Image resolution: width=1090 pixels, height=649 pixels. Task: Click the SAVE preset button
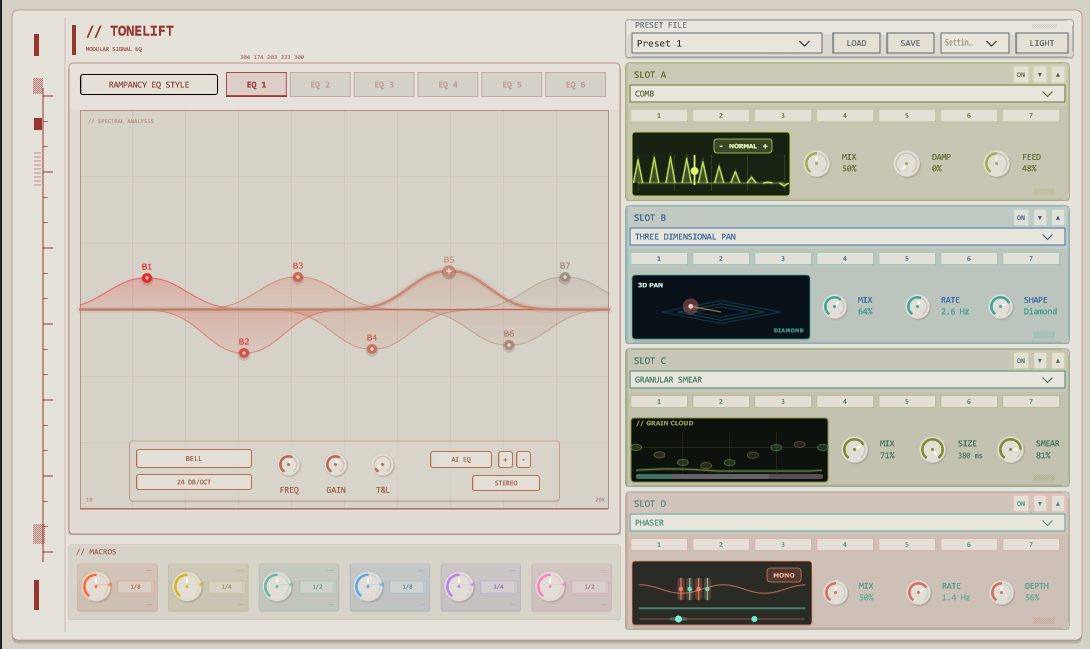(910, 43)
